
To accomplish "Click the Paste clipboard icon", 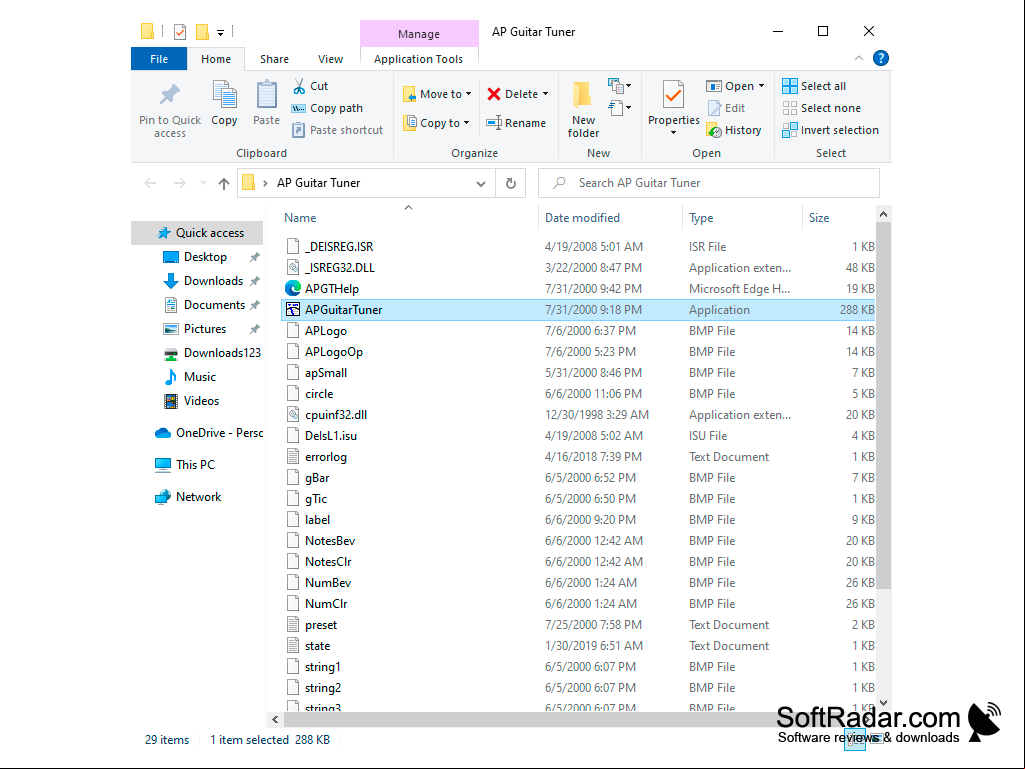I will [x=266, y=95].
